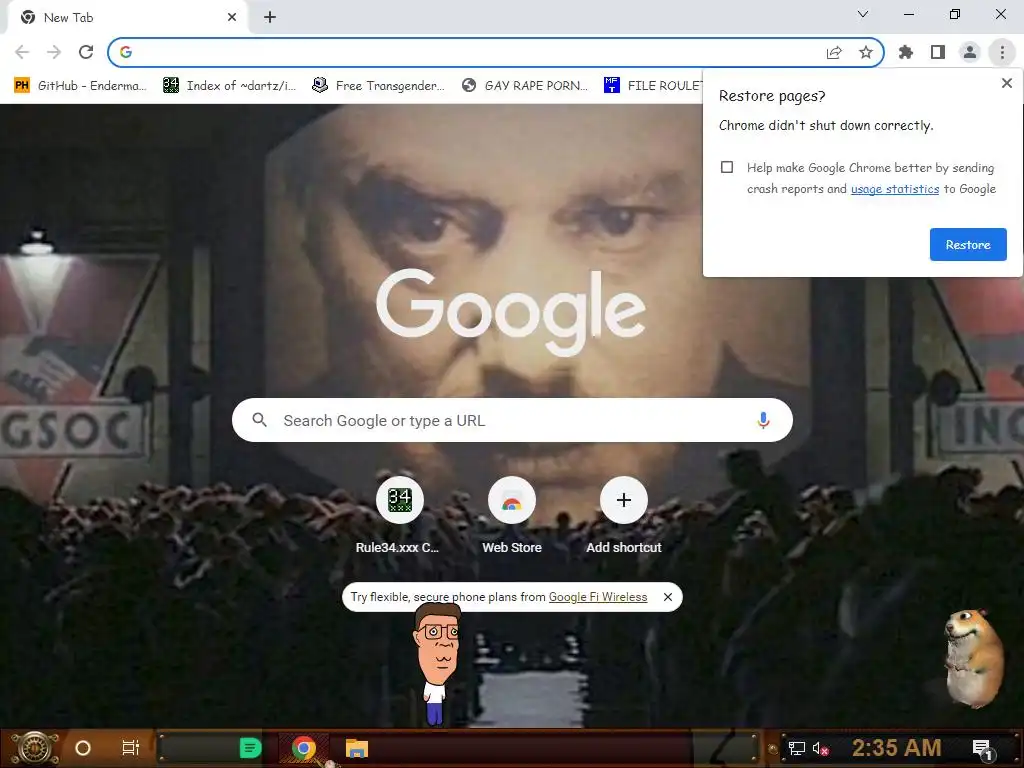The height and width of the screenshot is (768, 1024).
Task: Open the Extensions puzzle-piece menu
Action: tap(906, 52)
